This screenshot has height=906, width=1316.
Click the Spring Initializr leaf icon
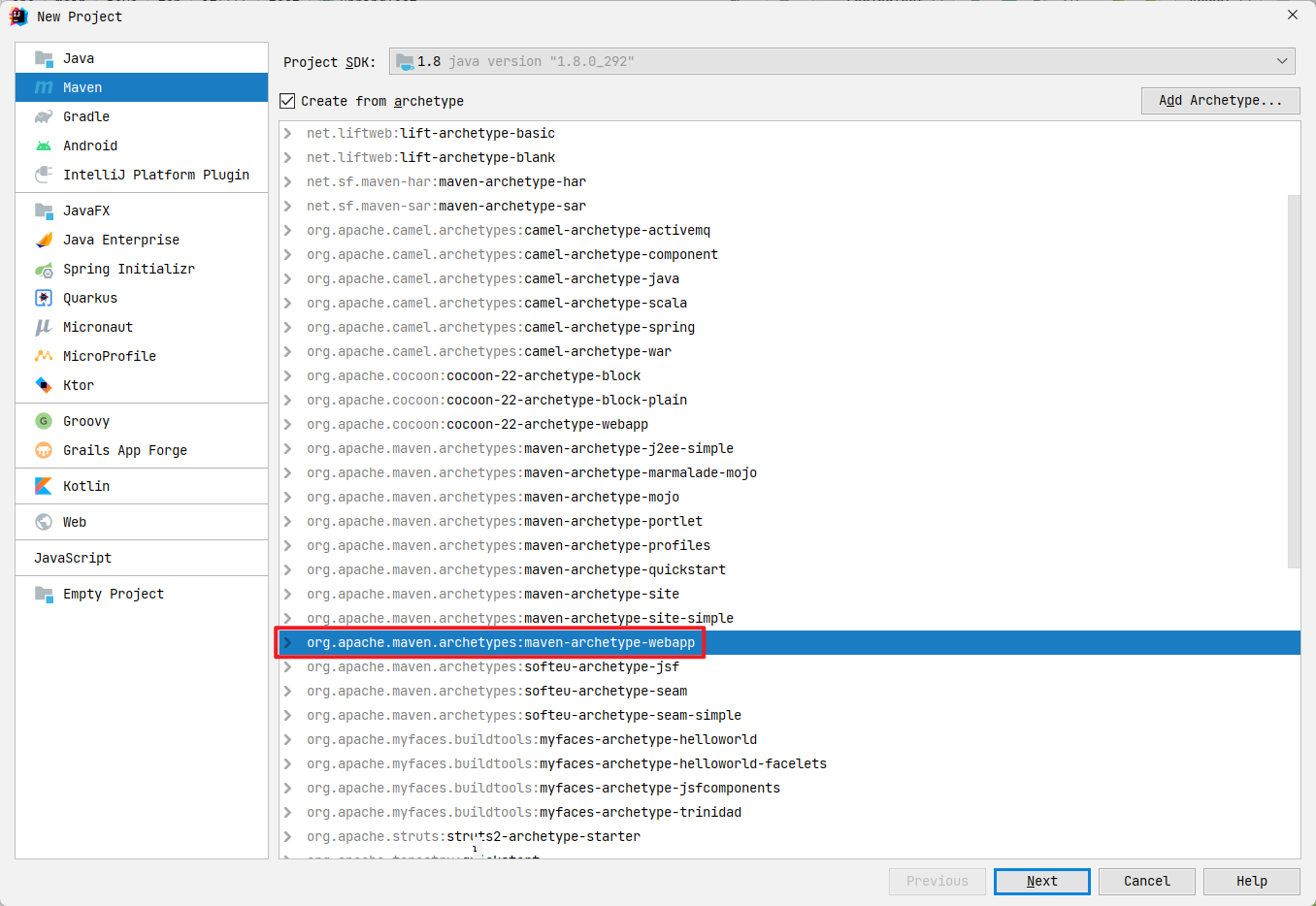44,269
